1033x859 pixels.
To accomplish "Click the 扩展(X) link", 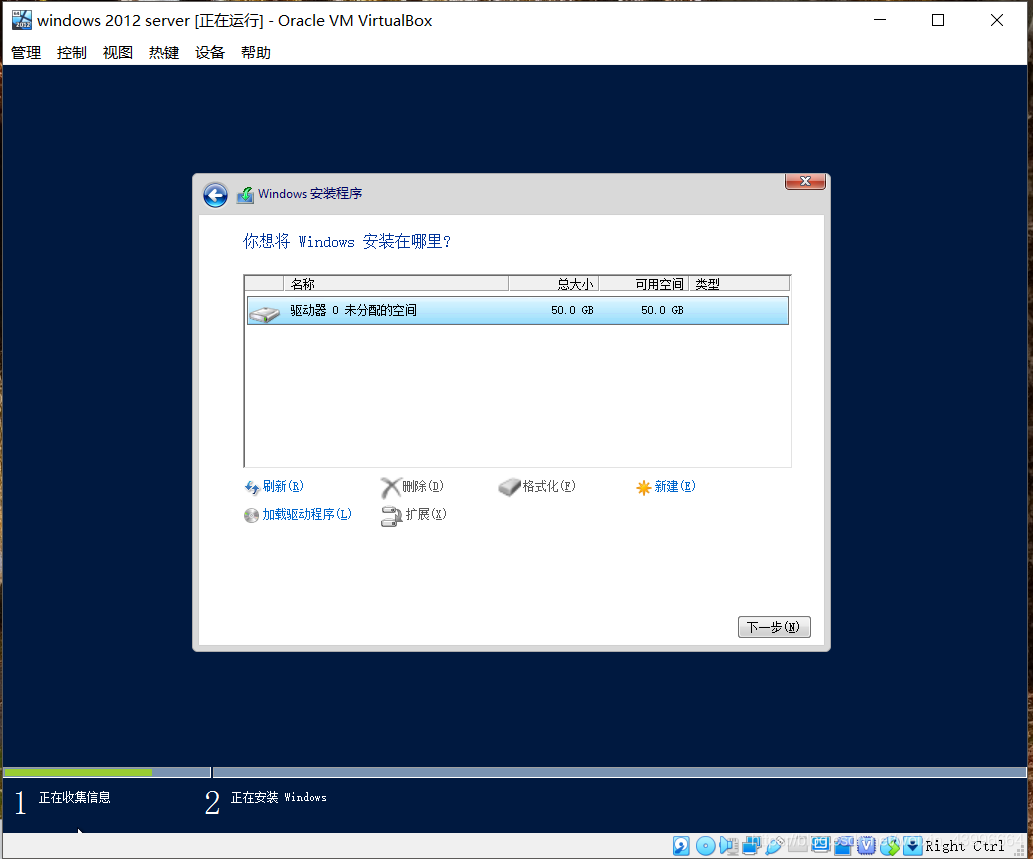I will pyautogui.click(x=426, y=515).
